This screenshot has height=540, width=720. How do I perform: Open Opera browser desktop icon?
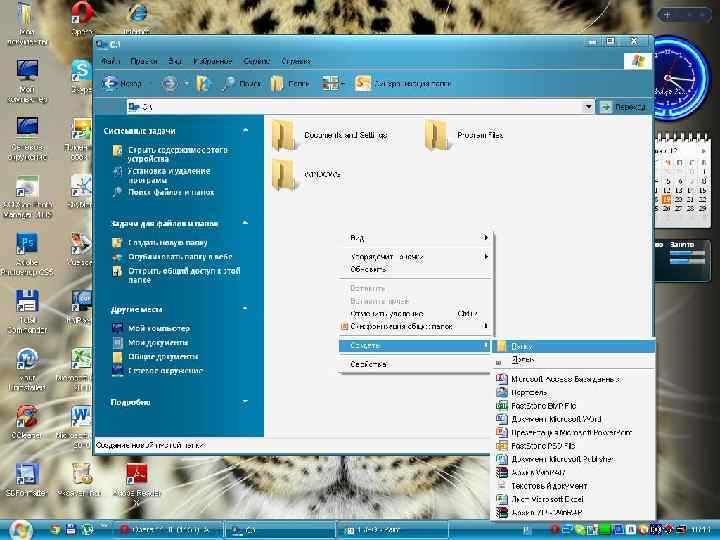tap(82, 19)
